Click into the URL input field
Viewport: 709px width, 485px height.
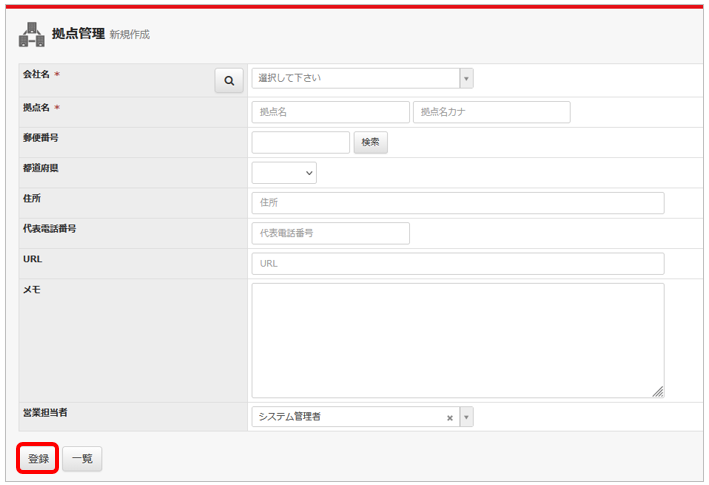pyautogui.click(x=458, y=263)
